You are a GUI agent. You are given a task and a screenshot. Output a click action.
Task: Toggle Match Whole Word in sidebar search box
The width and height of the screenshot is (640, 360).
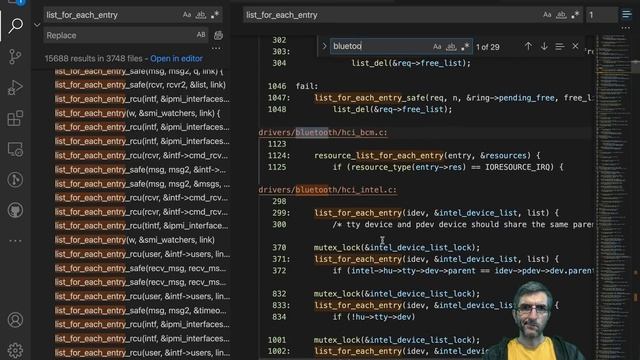[200, 15]
